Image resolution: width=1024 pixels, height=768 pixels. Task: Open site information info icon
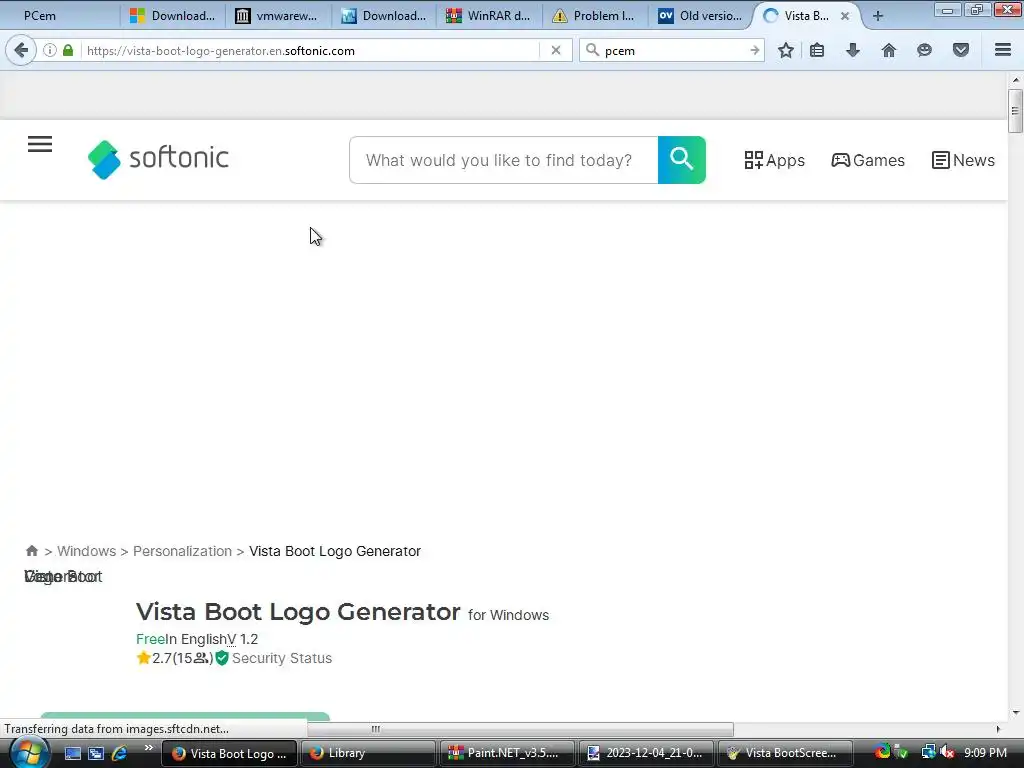click(x=50, y=50)
